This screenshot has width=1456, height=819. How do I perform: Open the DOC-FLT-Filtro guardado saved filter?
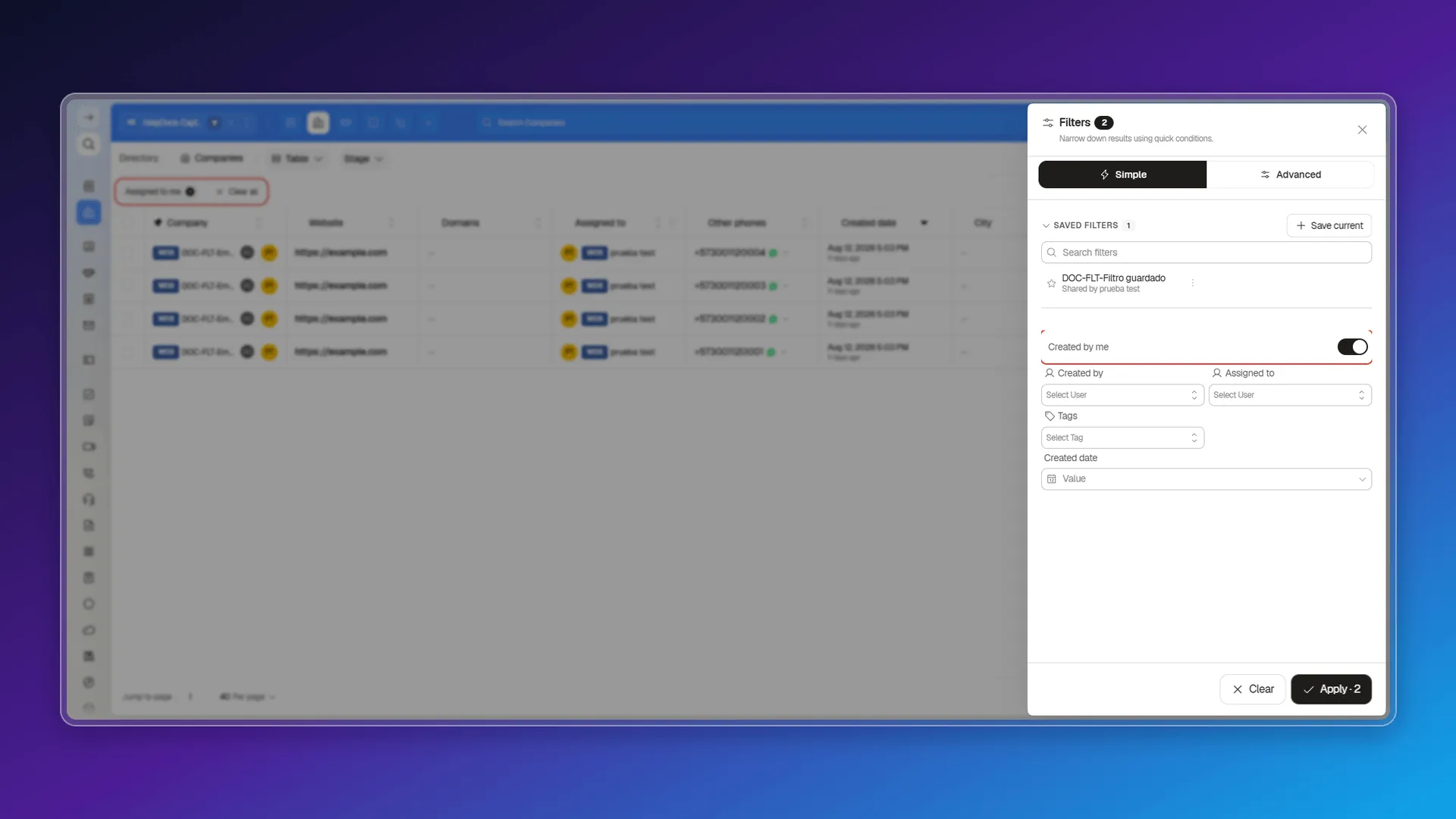[x=1113, y=283]
